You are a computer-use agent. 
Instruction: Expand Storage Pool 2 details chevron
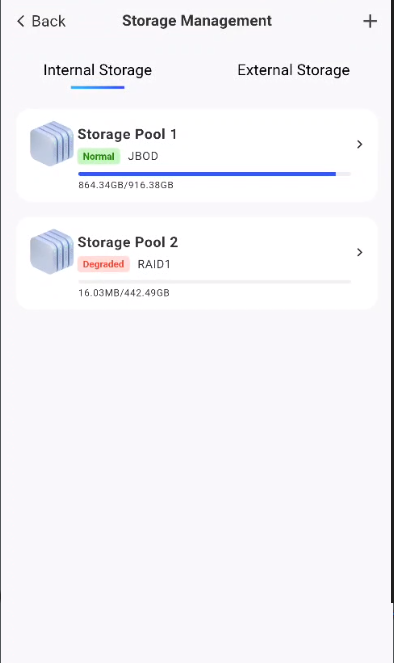coord(360,252)
